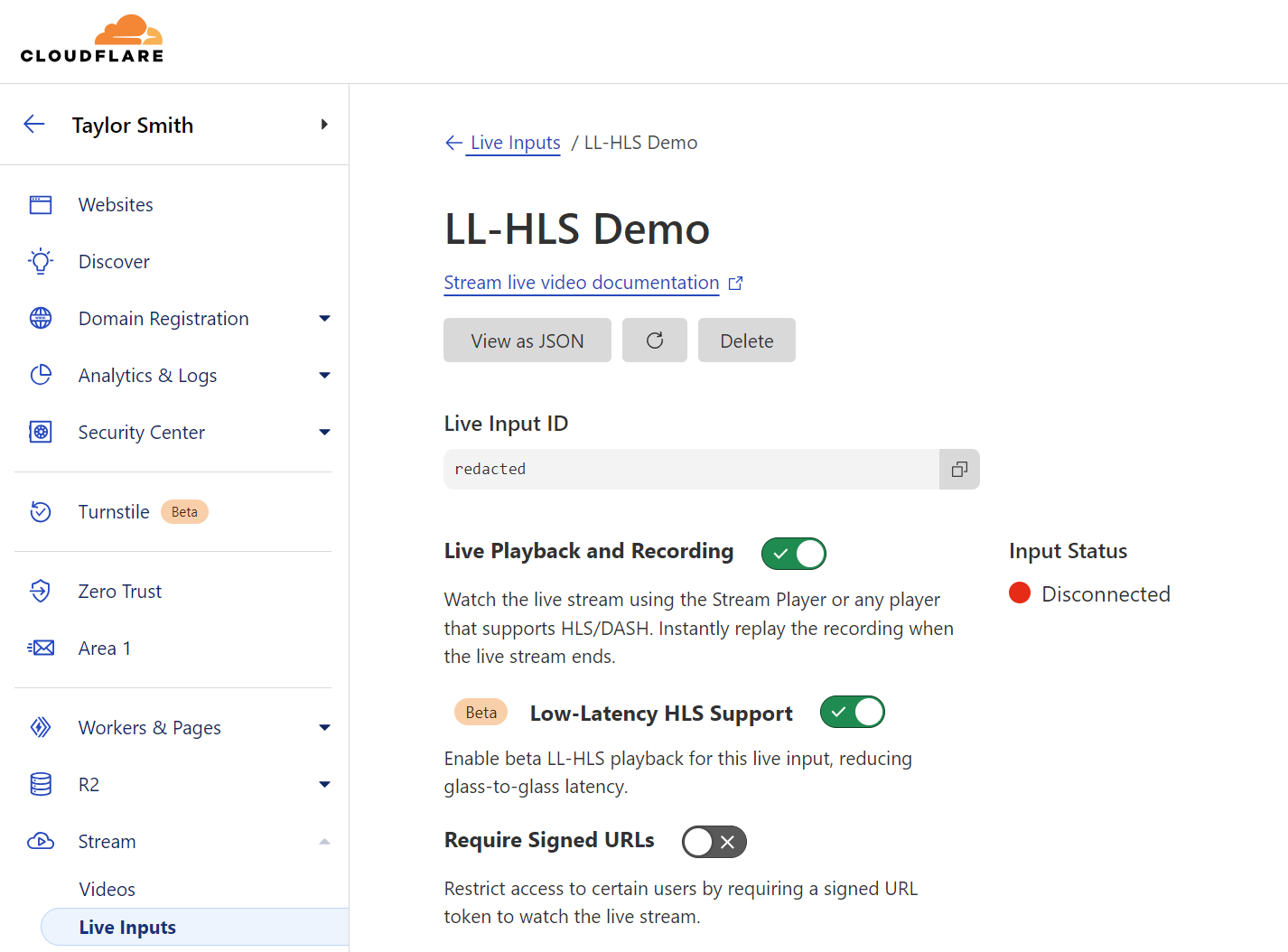
Task: Open the Area 1 sidebar item
Action: (105, 648)
